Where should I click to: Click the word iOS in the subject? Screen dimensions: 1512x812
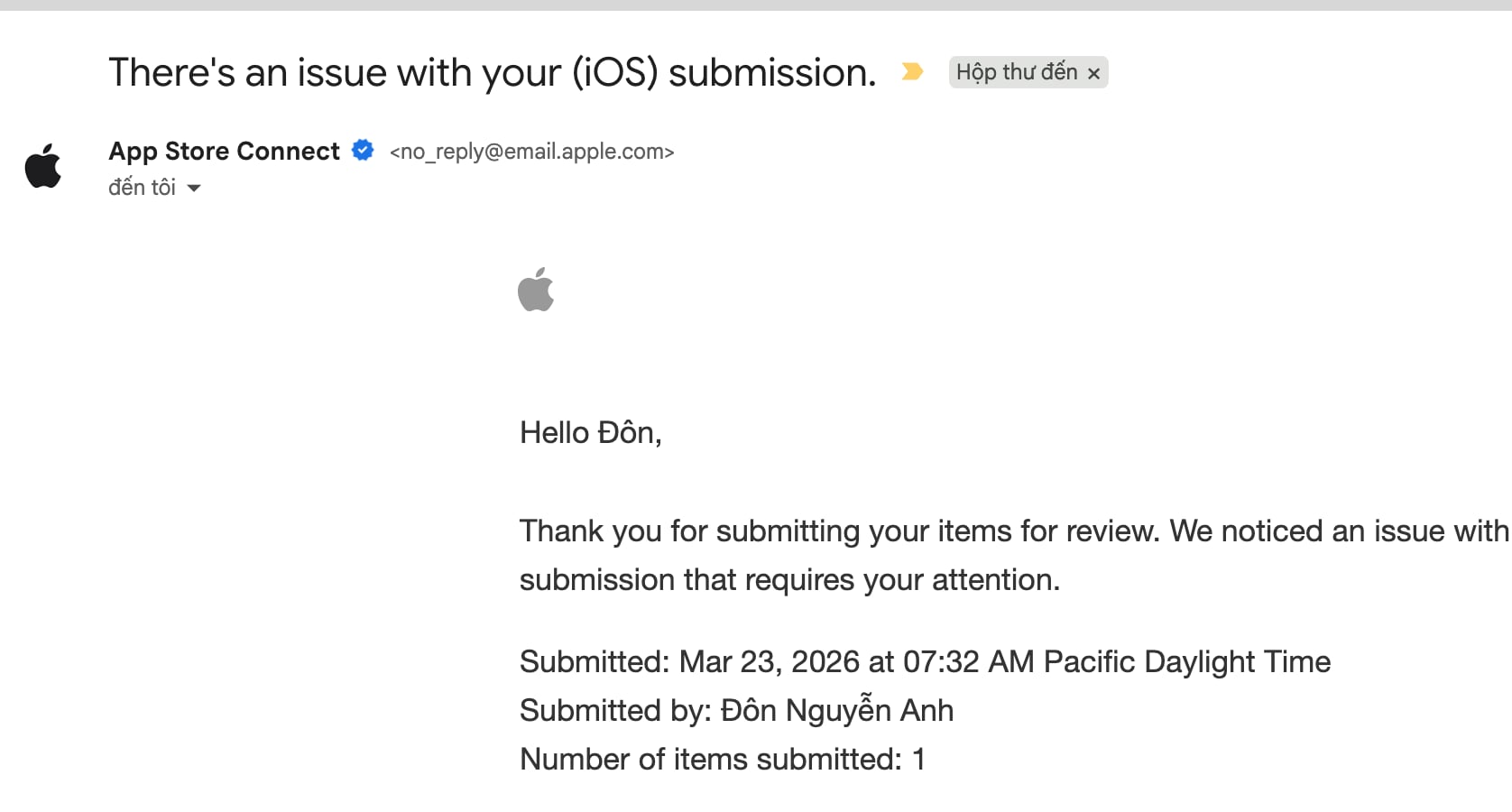614,72
